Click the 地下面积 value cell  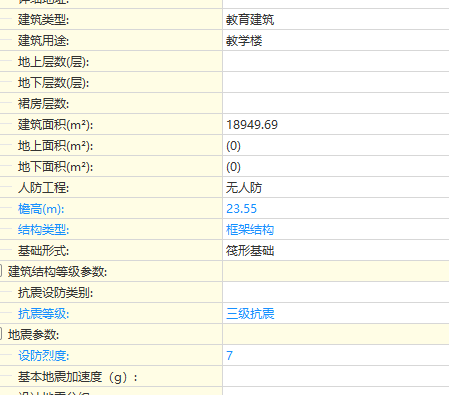[336, 166]
